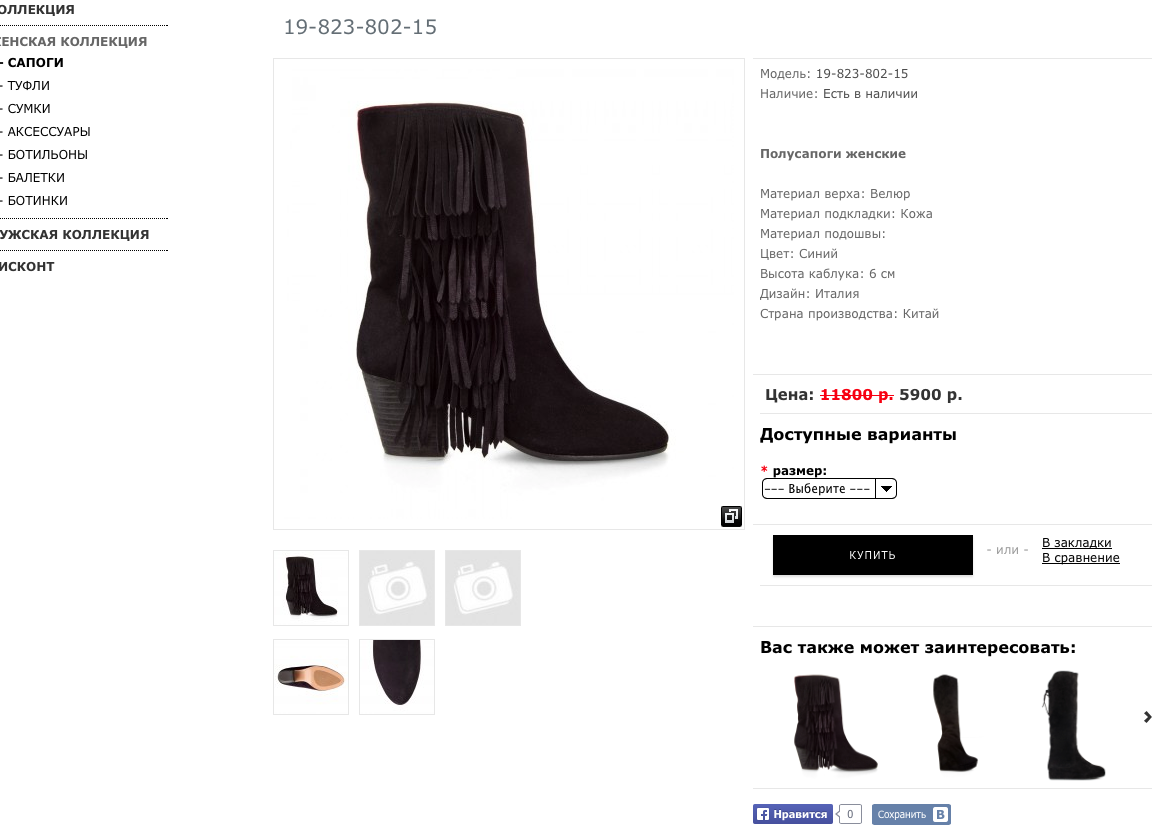1152x826 pixels.
Task: Click the VK Сохранить share button
Action: click(x=911, y=814)
